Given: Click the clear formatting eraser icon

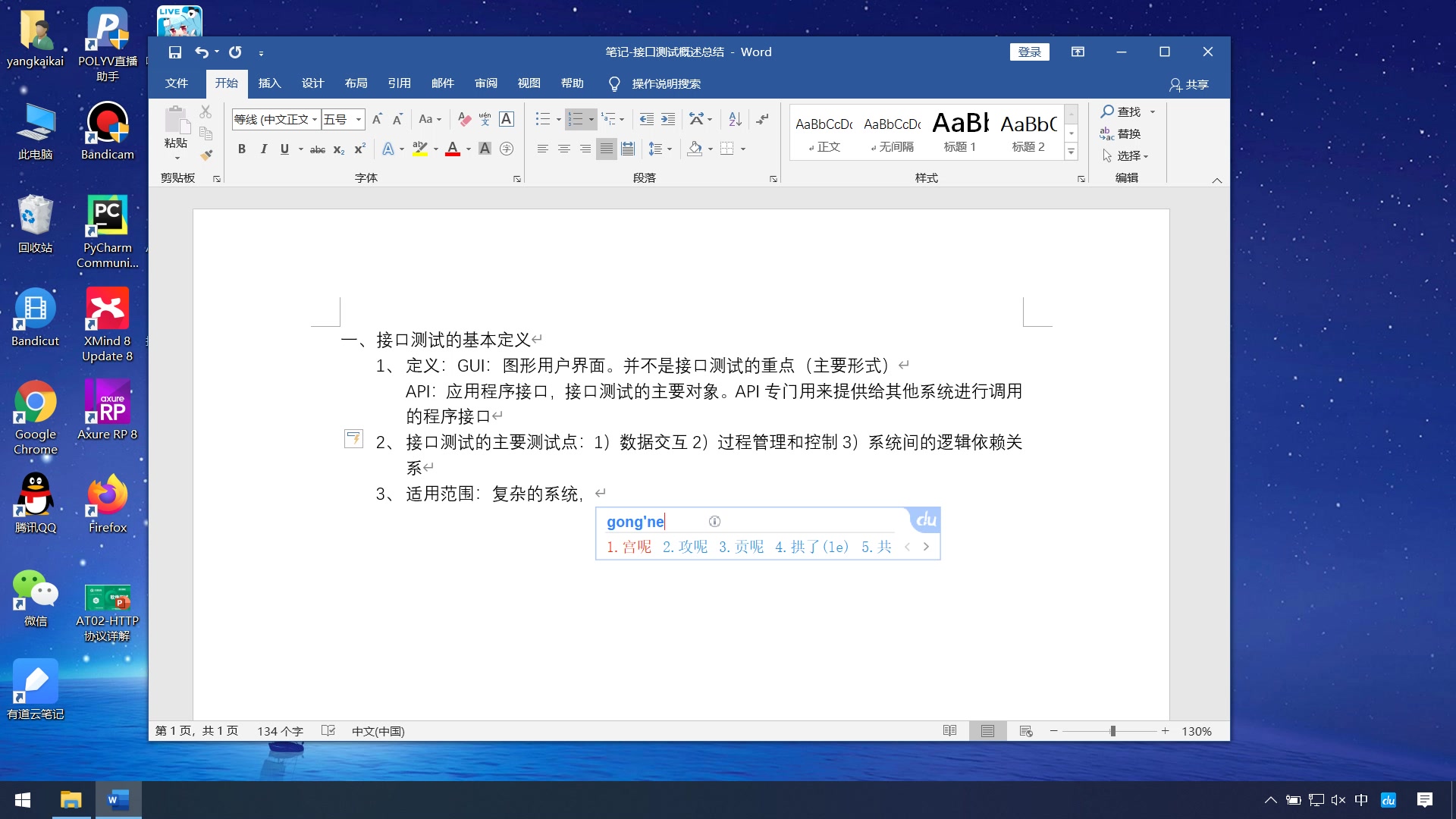Looking at the screenshot, I should [x=464, y=119].
